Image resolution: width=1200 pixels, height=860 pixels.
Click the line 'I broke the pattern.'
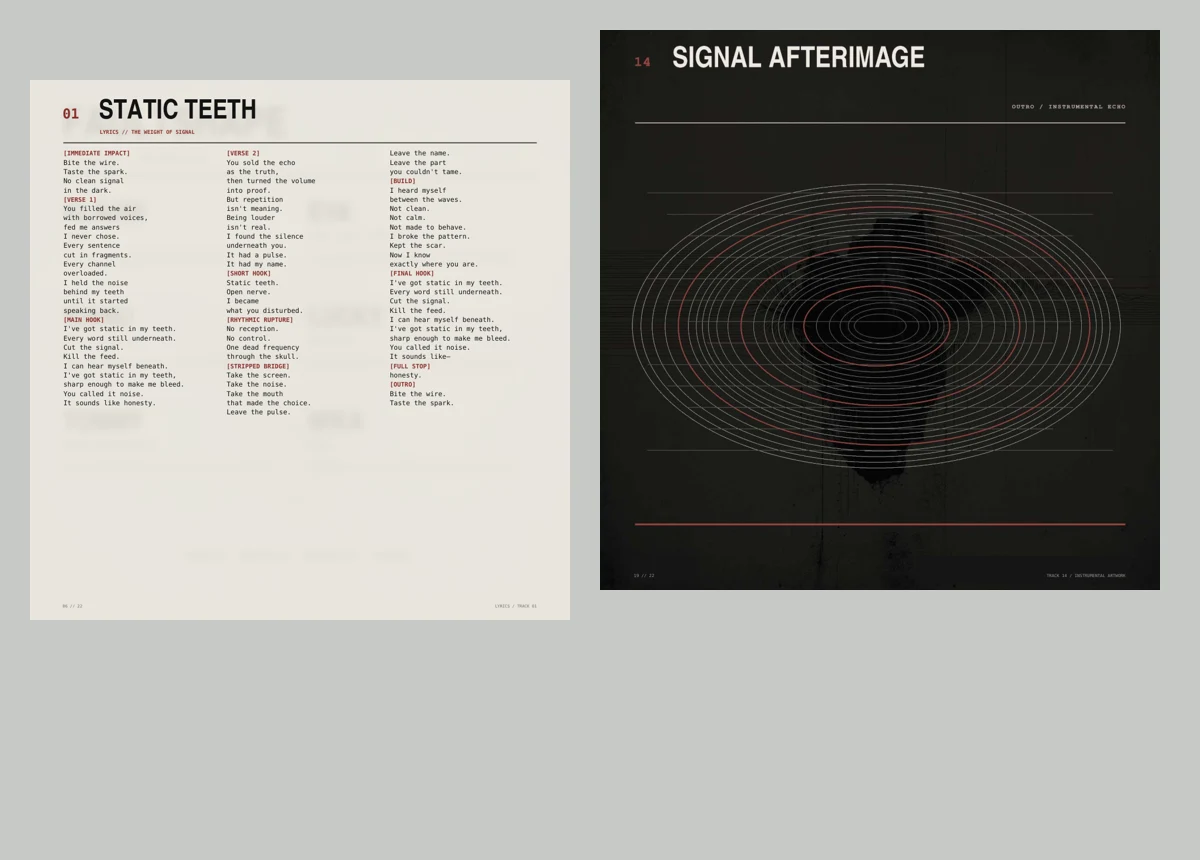pos(430,236)
